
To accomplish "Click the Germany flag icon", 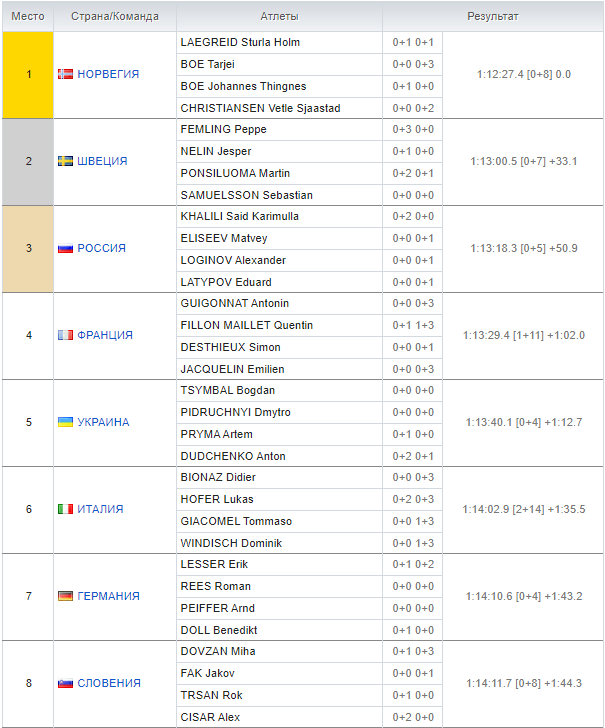I will 65,596.
